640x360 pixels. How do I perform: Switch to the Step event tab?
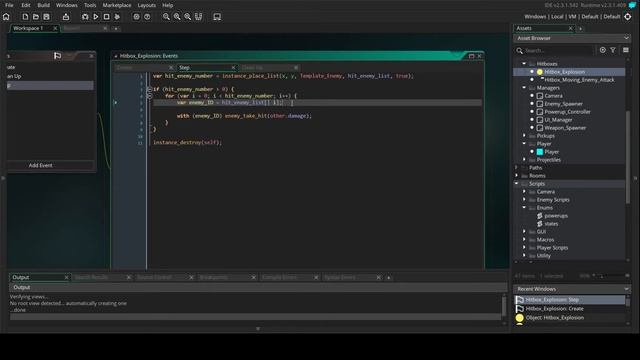tap(207, 67)
